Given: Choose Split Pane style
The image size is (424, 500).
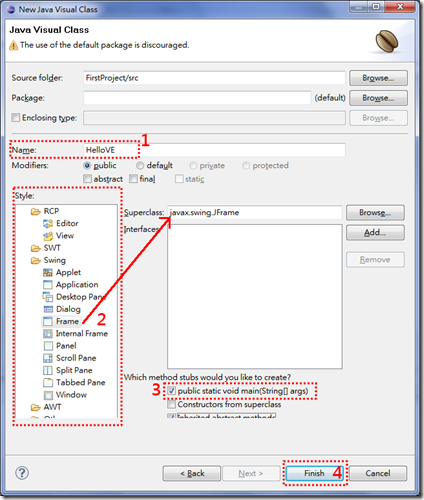Looking at the screenshot, I should click(74, 371).
